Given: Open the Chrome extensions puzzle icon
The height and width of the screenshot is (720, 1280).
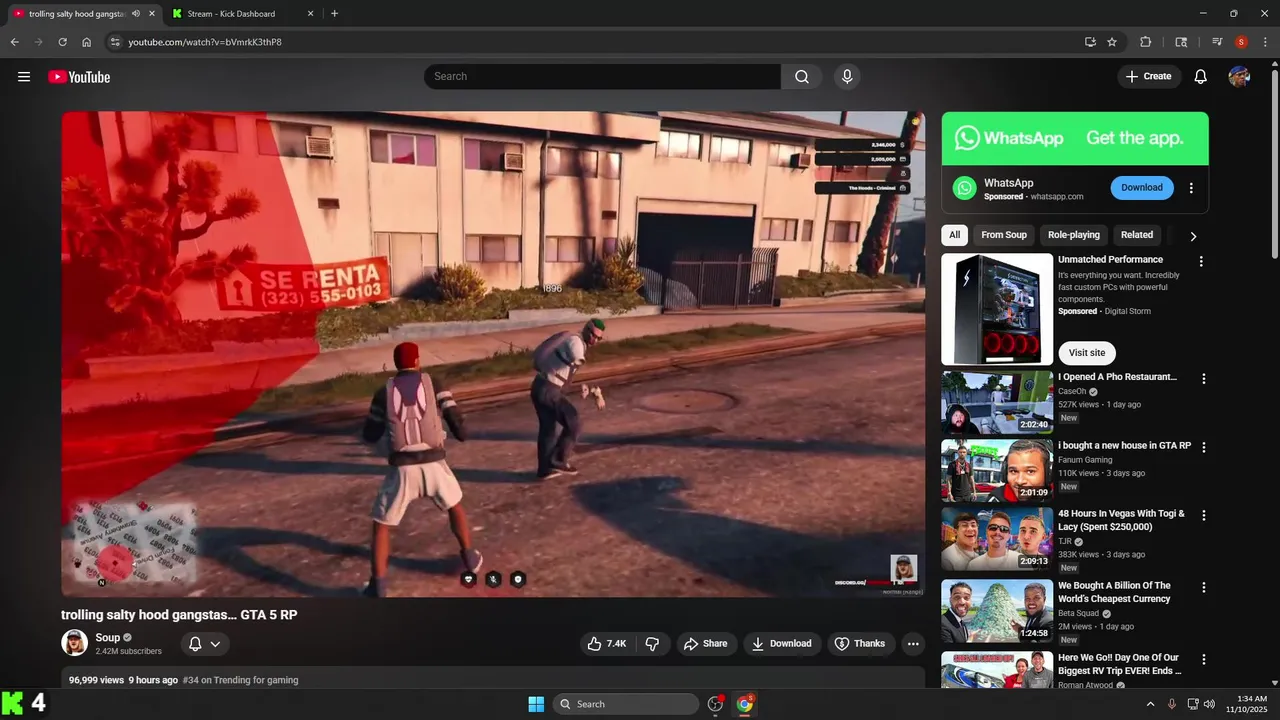Looking at the screenshot, I should (1146, 42).
